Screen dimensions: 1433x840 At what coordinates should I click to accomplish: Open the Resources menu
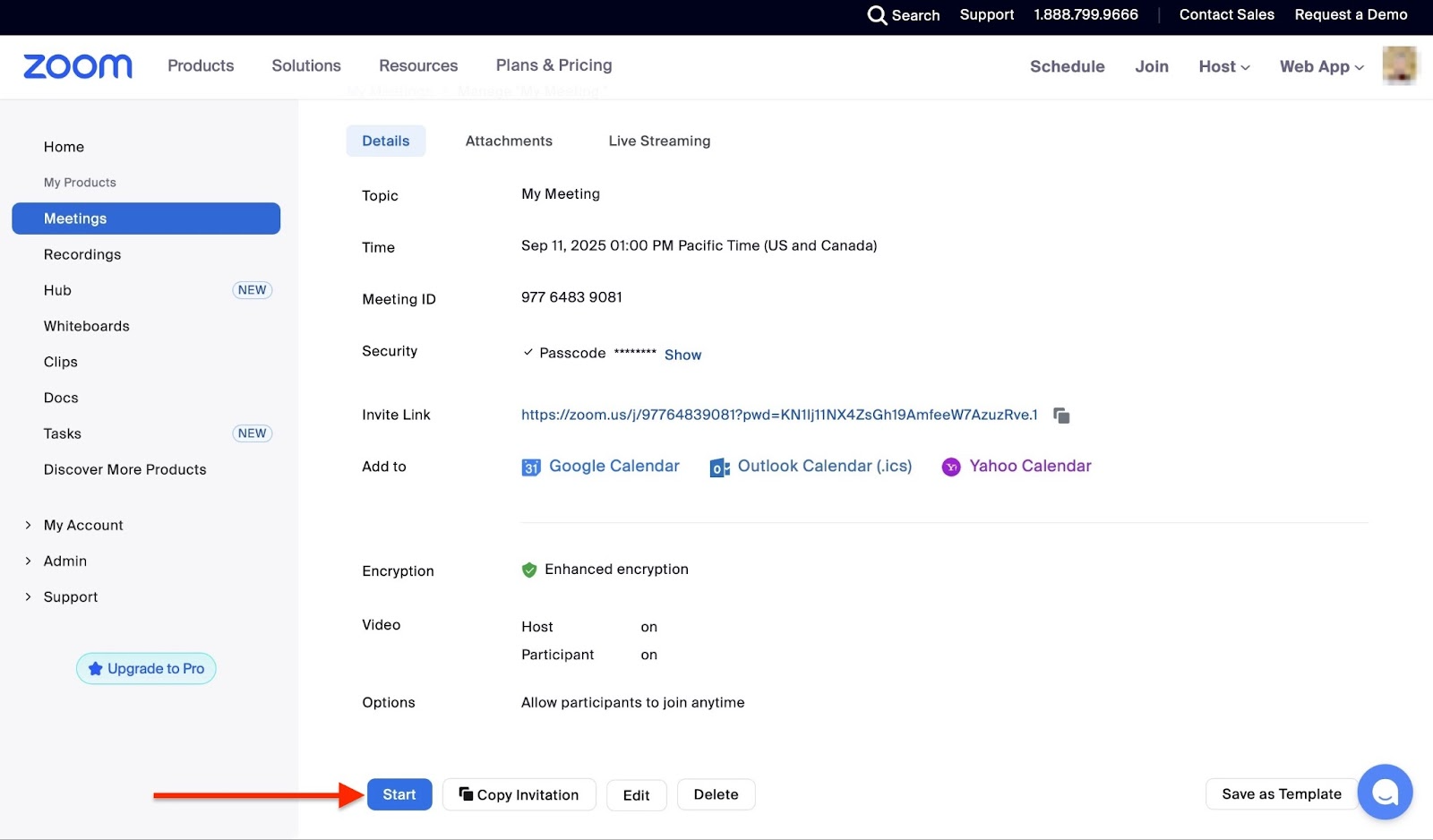tap(418, 65)
